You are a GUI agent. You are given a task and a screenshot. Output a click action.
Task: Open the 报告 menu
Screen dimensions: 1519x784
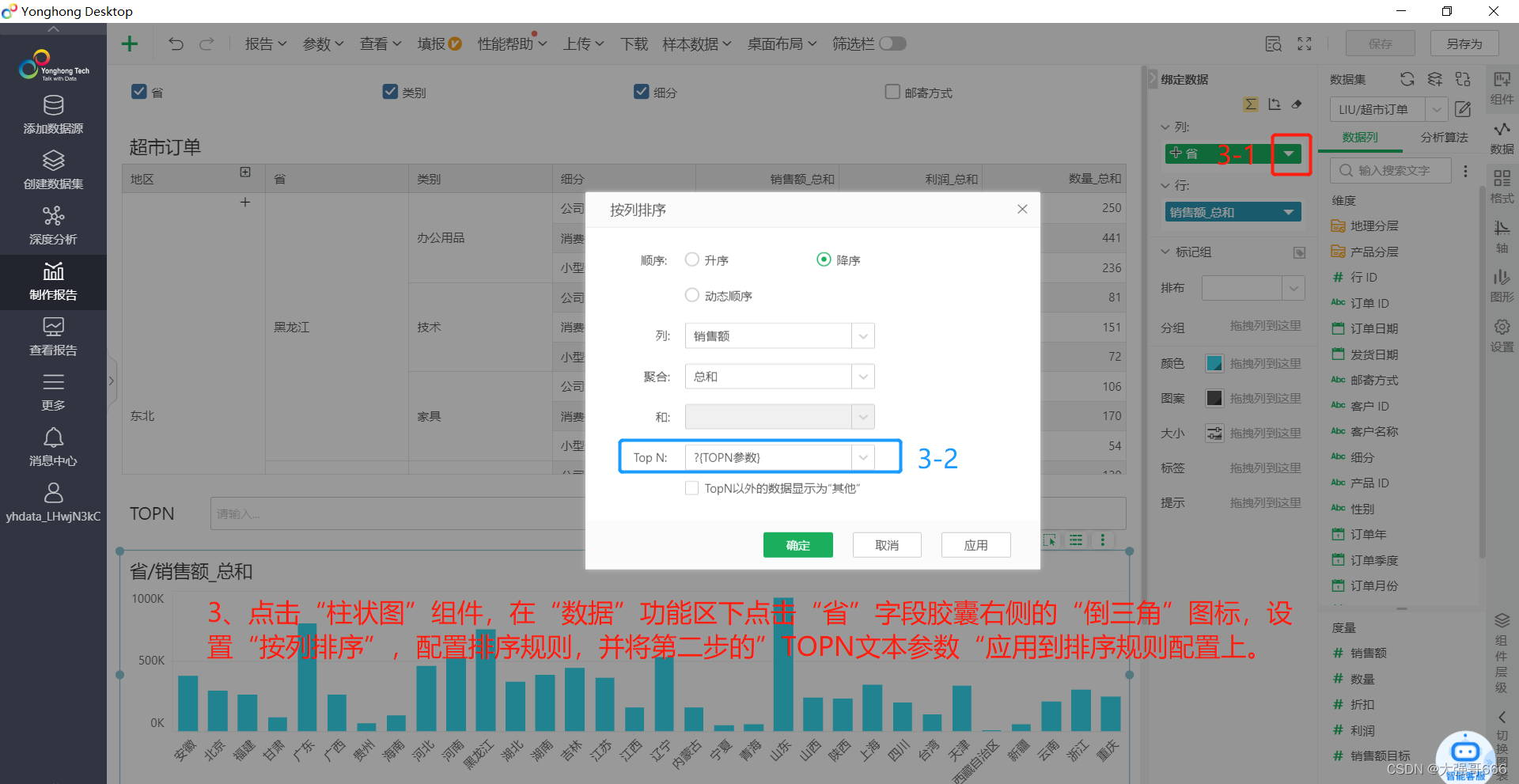(x=266, y=44)
